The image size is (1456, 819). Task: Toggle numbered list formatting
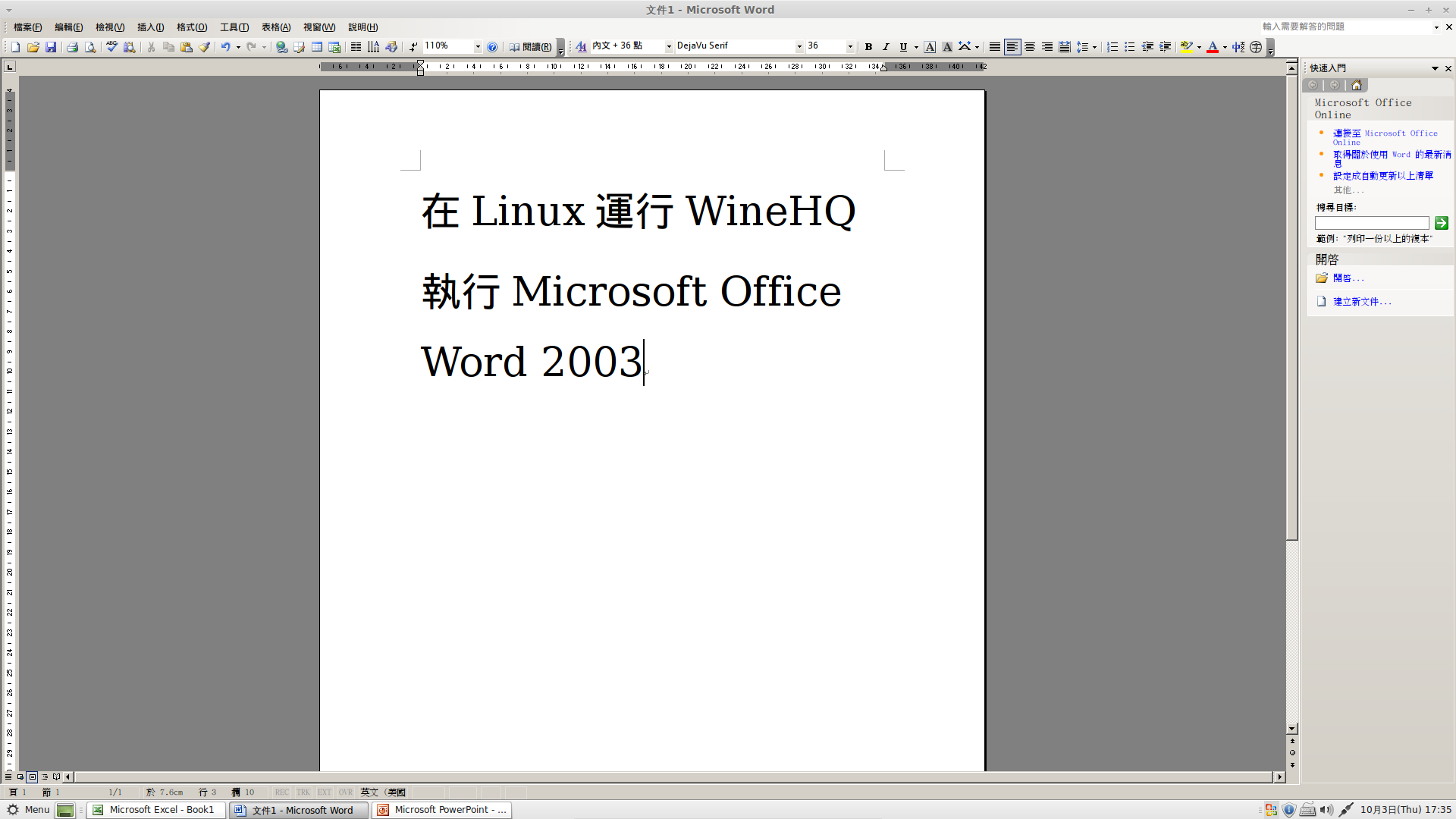[1112, 47]
